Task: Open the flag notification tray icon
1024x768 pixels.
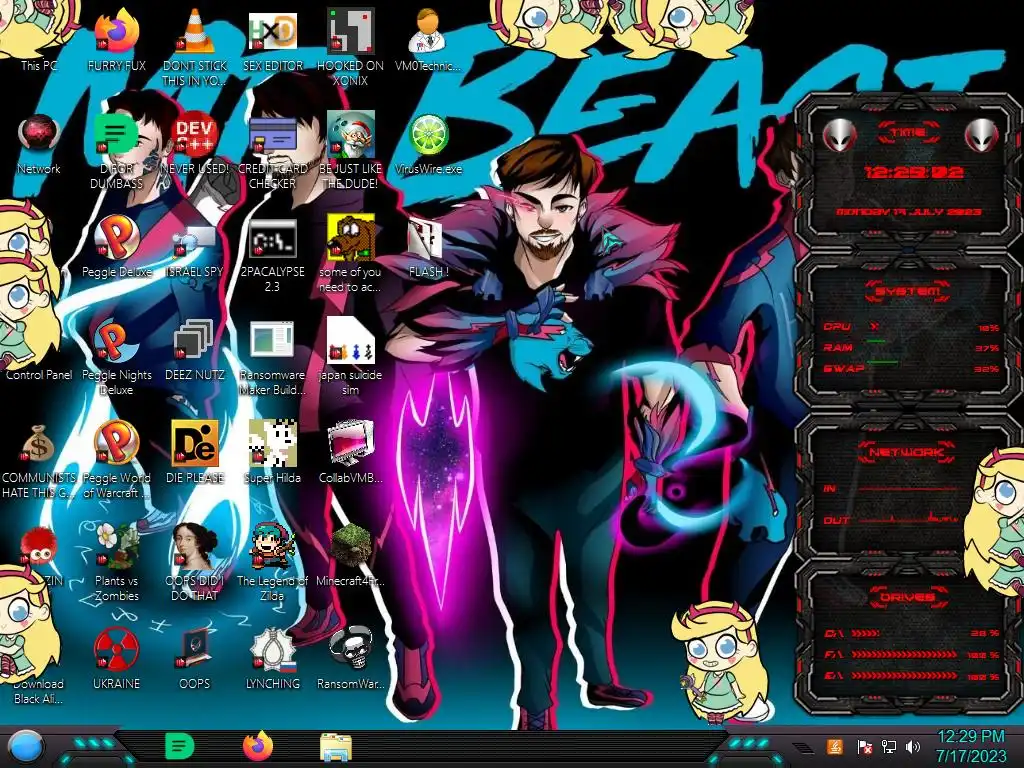Action: pos(865,747)
